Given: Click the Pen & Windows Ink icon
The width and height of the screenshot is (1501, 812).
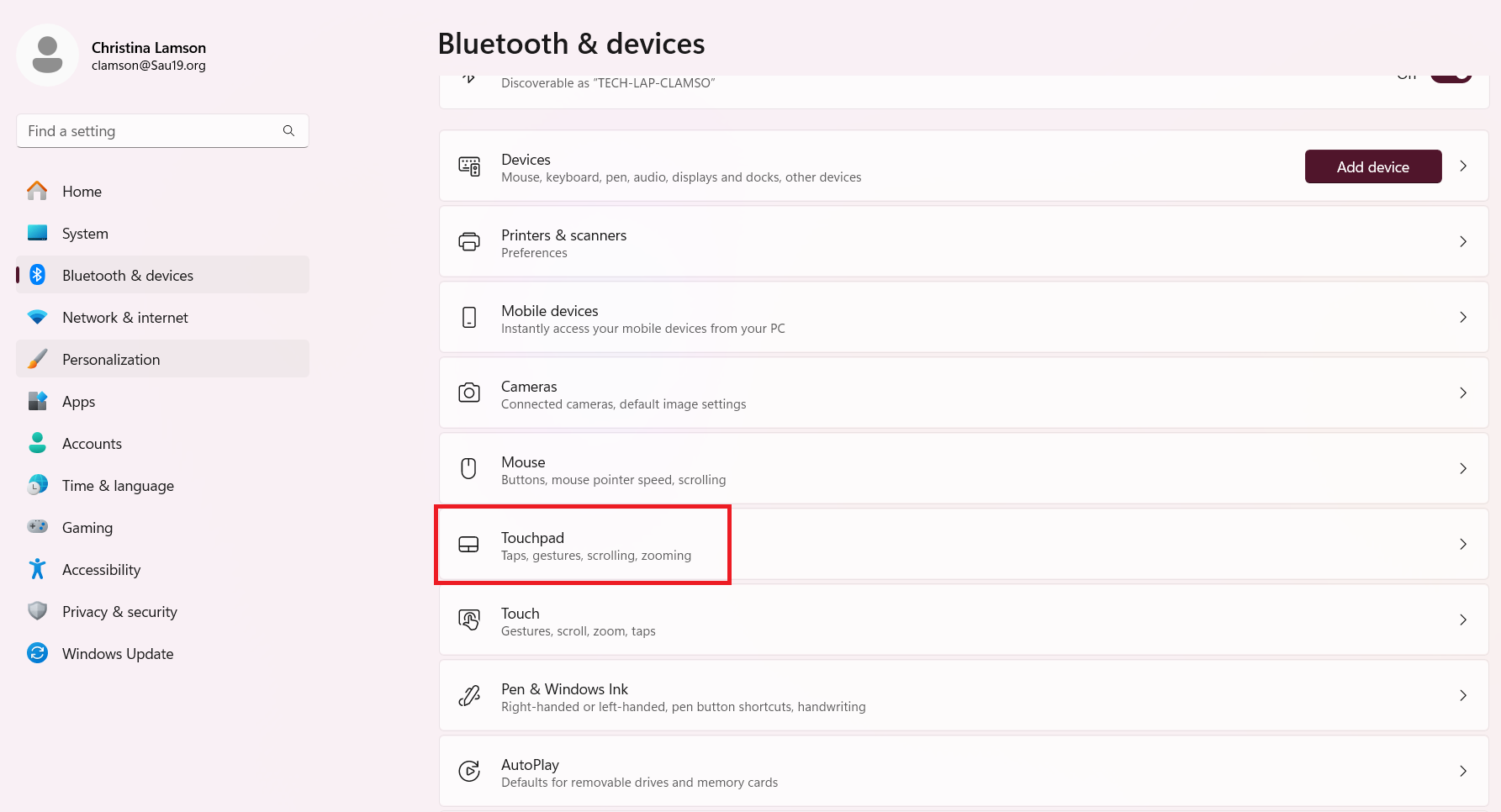Looking at the screenshot, I should (x=469, y=695).
